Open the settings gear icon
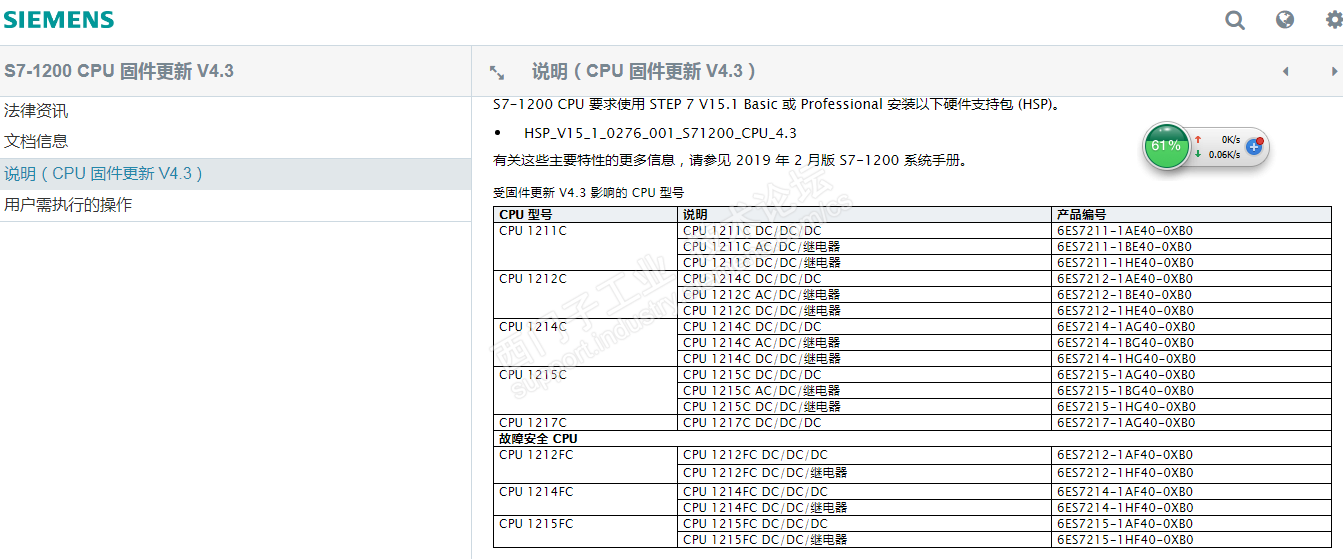Image resolution: width=1343 pixels, height=559 pixels. pyautogui.click(x=1334, y=20)
